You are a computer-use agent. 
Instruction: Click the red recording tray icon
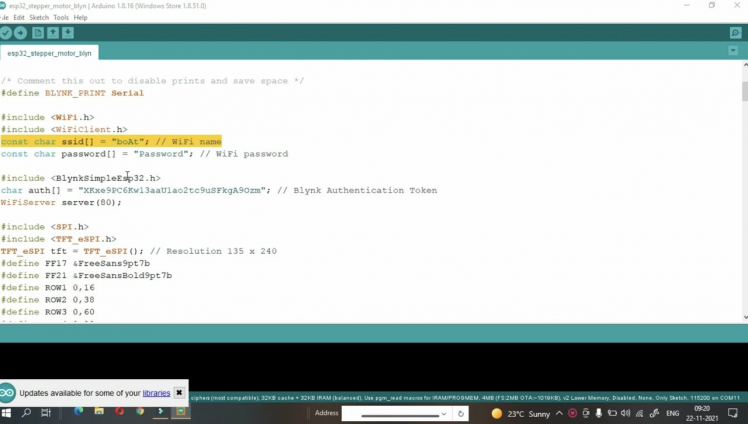tap(572, 413)
